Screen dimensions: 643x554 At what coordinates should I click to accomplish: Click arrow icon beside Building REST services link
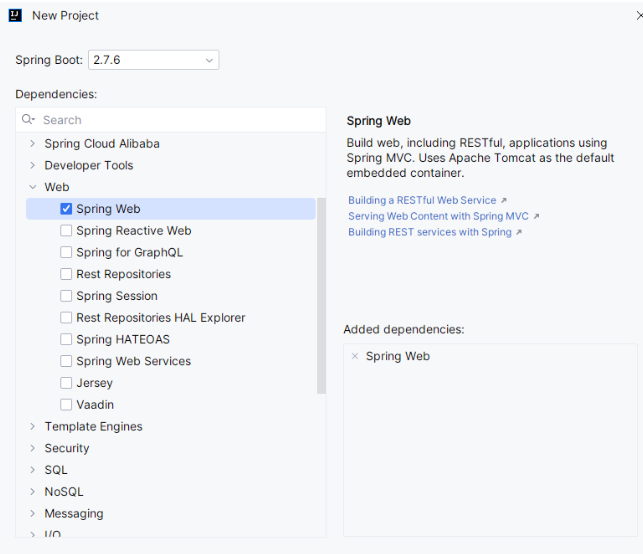point(519,232)
